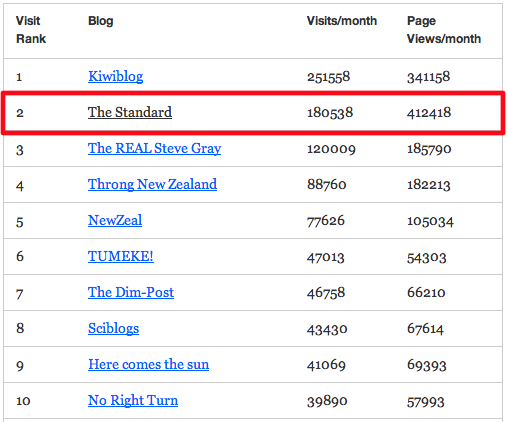Viewport: 508px width, 422px height.
Task: Open The Dim-Post link
Action: pos(131,292)
